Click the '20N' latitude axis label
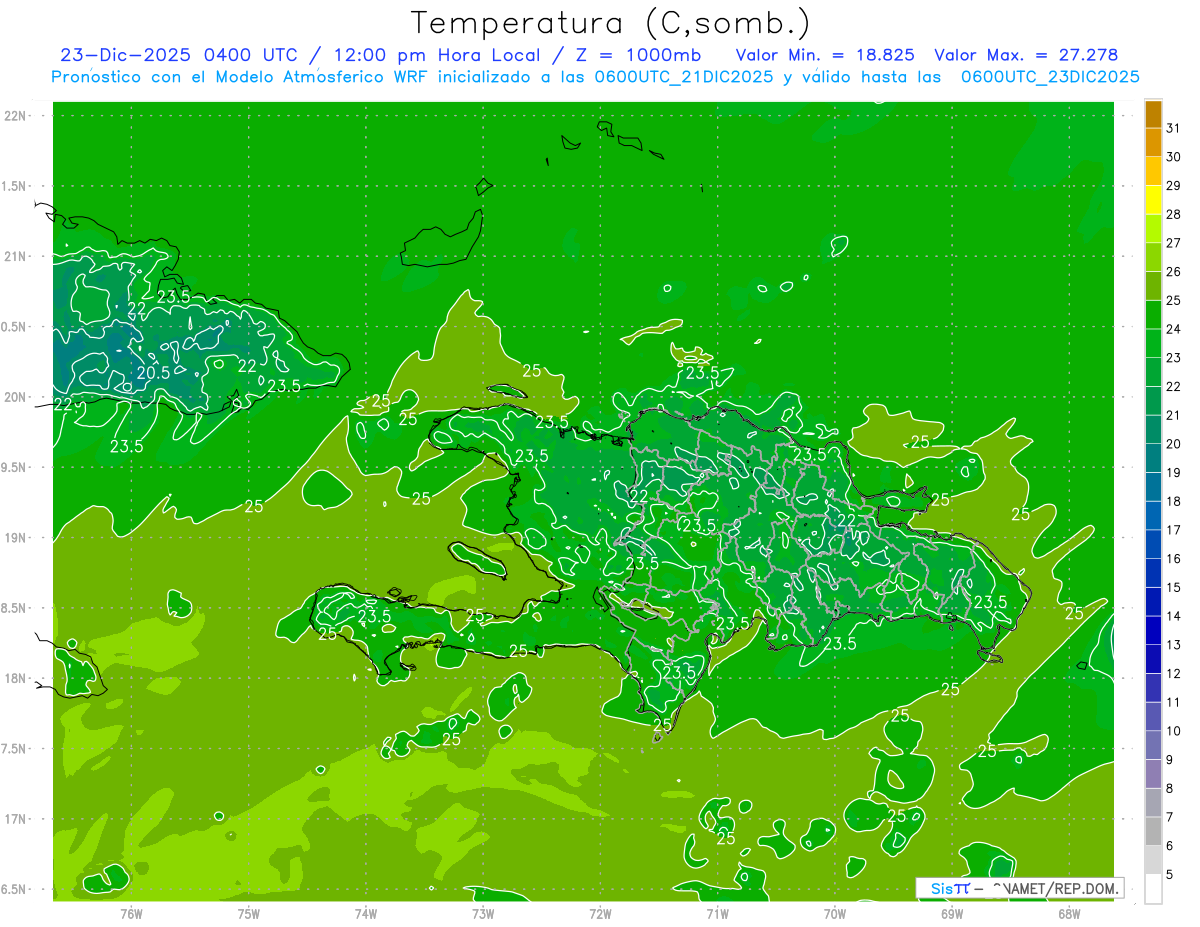The image size is (1200, 927). pyautogui.click(x=15, y=397)
